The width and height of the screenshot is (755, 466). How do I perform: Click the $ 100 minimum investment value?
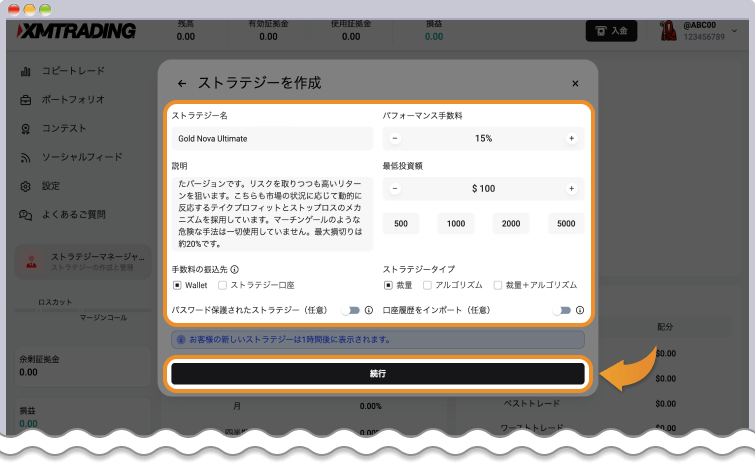tap(483, 189)
